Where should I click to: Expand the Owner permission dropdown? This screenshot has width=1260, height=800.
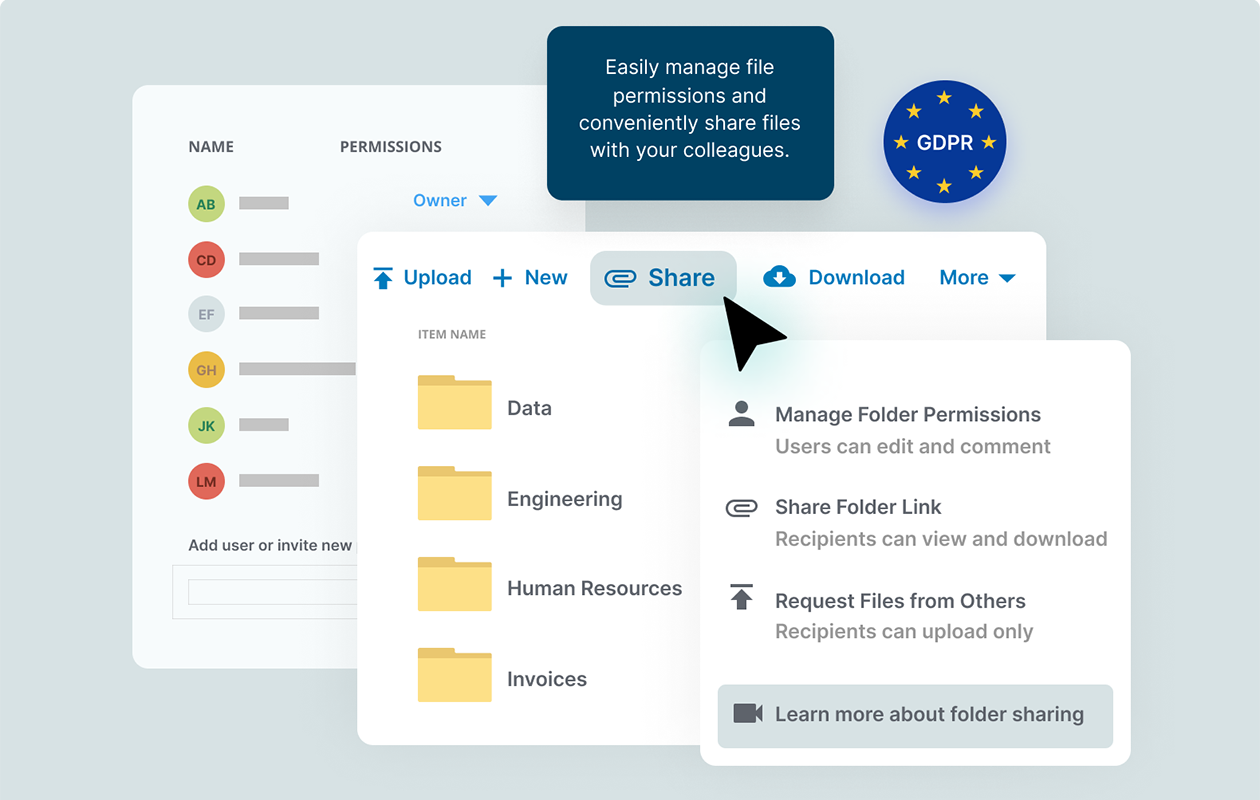[x=487, y=201]
